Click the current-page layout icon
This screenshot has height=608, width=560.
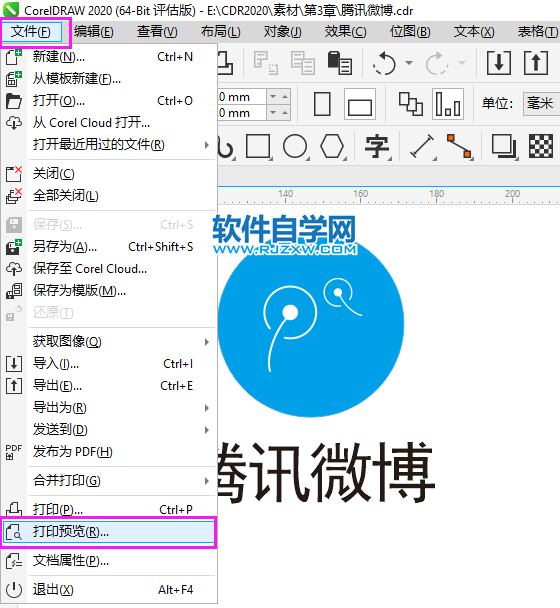tap(448, 104)
